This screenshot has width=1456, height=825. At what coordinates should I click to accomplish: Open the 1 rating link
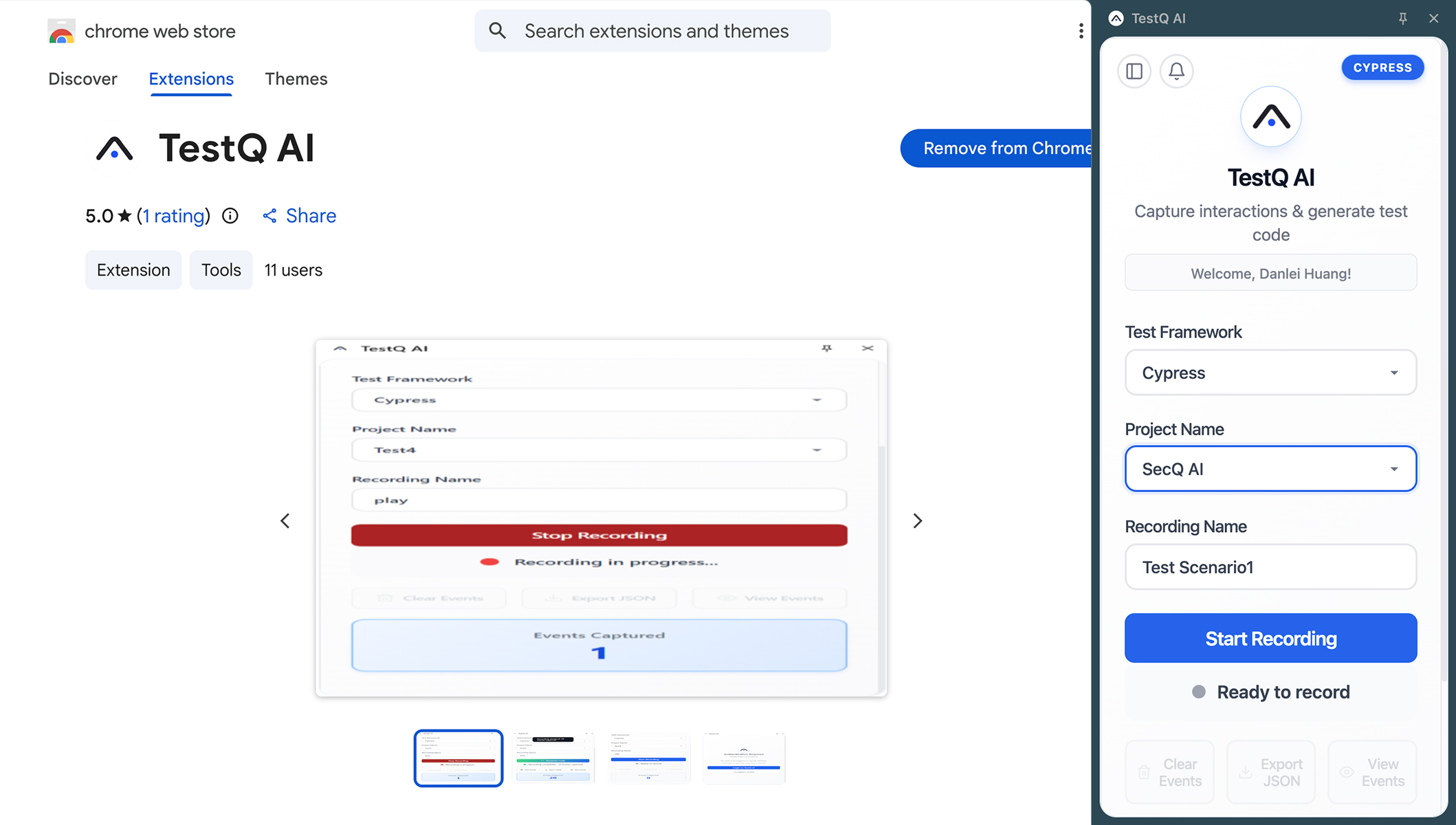(x=174, y=216)
